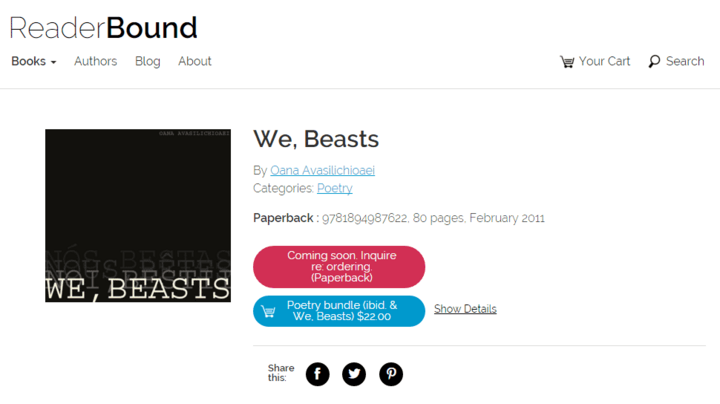Visit author Oana Avasilichioaei's page
Viewport: 720px width, 404px height.
(x=322, y=170)
